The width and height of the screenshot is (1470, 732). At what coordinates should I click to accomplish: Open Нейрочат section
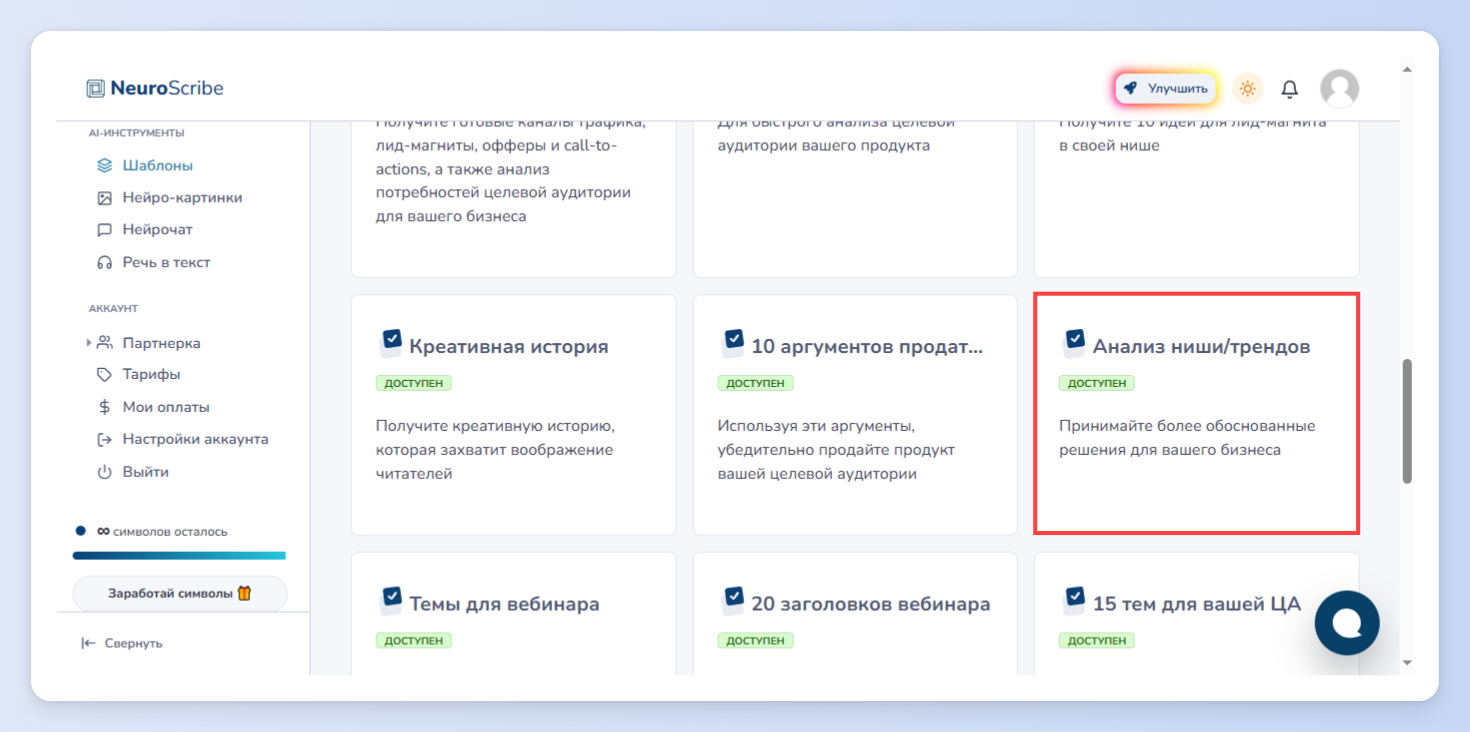pyautogui.click(x=157, y=230)
